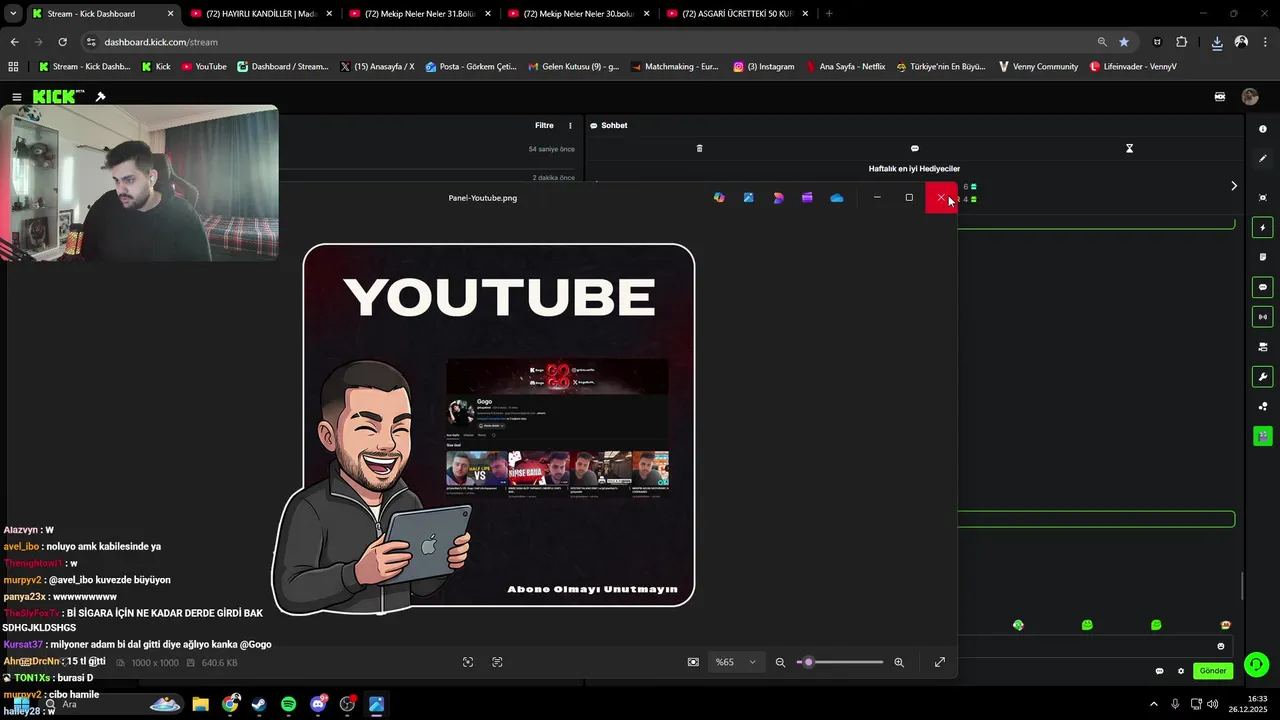Viewport: 1280px width, 720px height.
Task: Switch to the Mekip Neler Neler 30.bölüm tab
Action: (579, 14)
